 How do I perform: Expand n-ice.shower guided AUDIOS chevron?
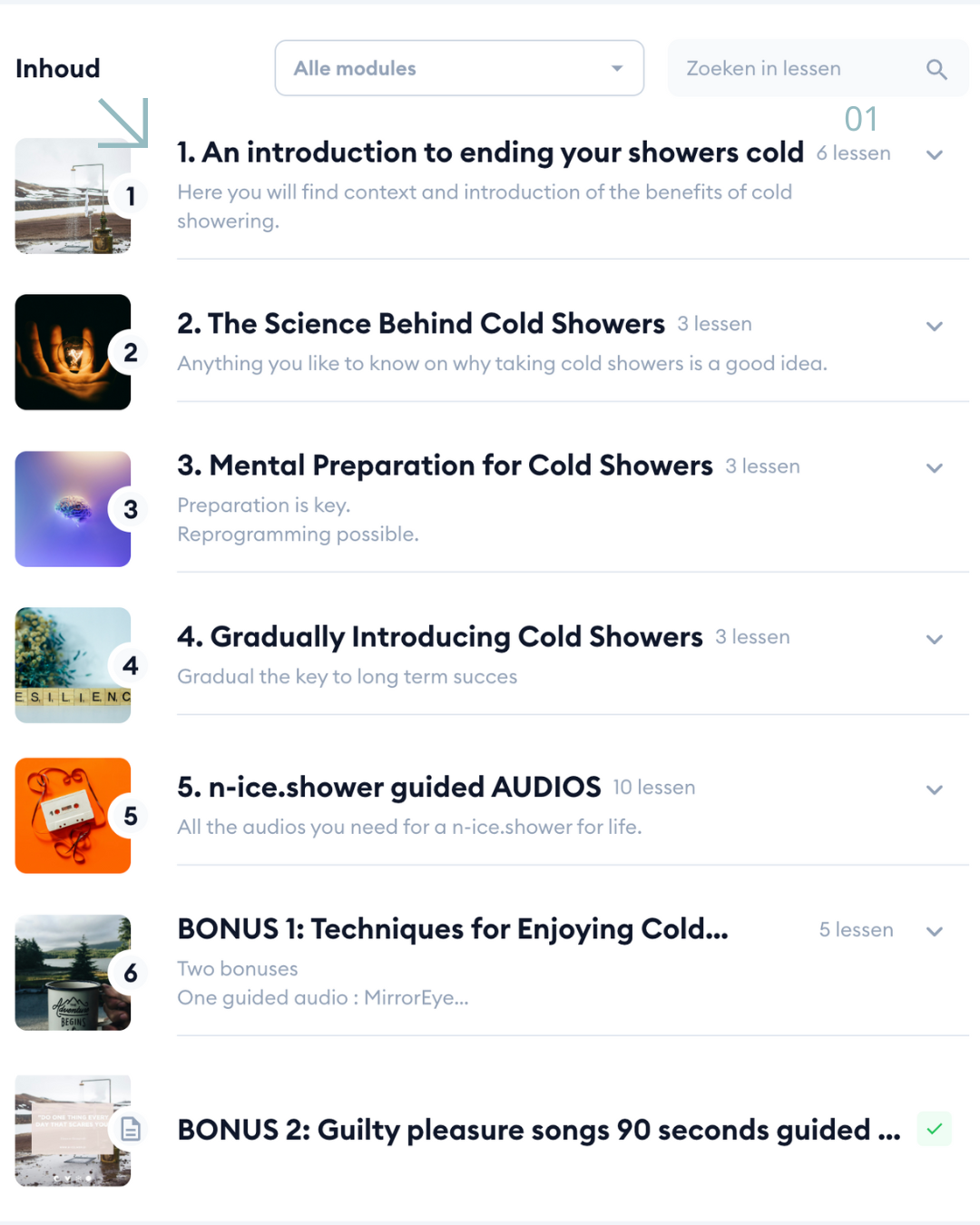pos(935,790)
